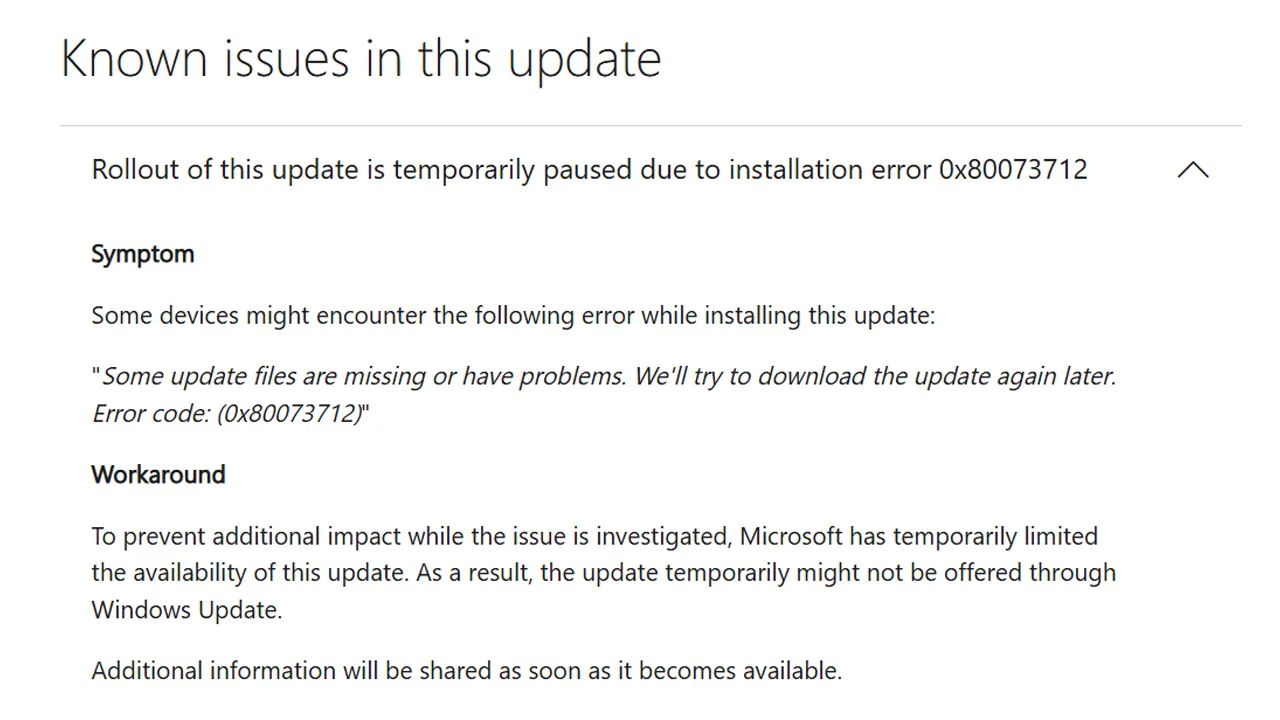Select the words "Rollout of this update"
Image resolution: width=1280 pixels, height=720 pixels.
(221, 169)
